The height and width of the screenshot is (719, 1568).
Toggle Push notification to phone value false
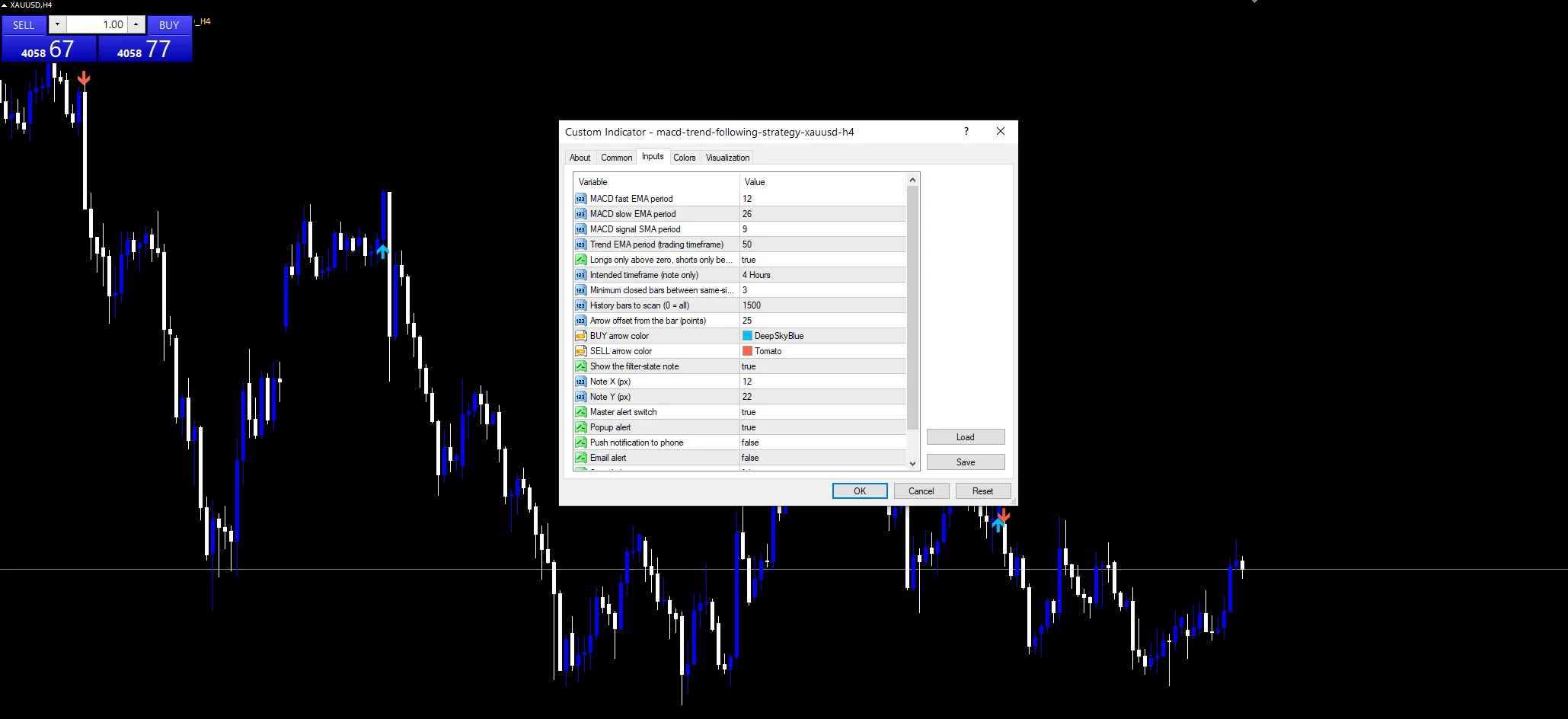[x=823, y=443]
